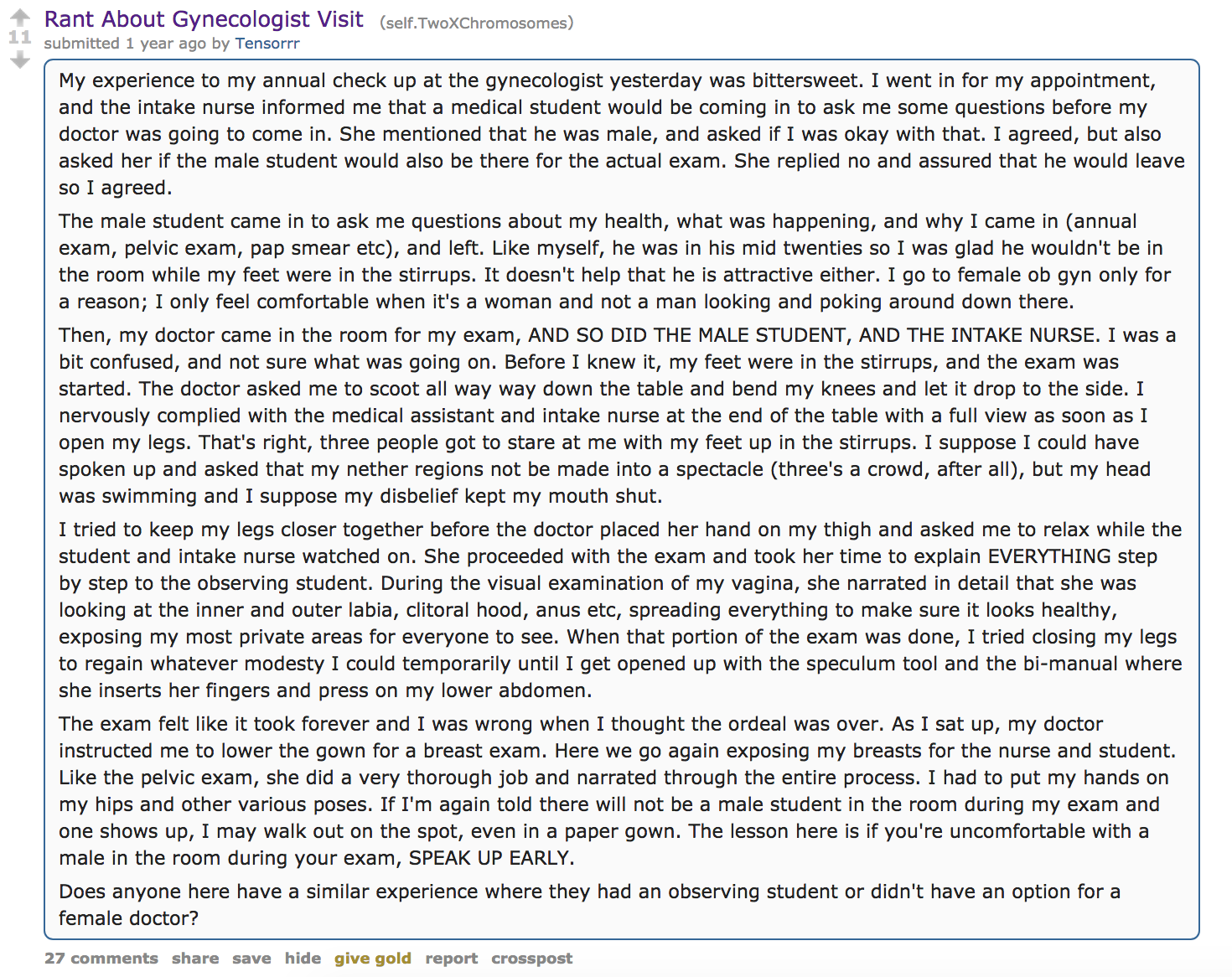Click the "1 year ago" submission timestamp
This screenshot has height=977, width=1232.
coord(166,43)
